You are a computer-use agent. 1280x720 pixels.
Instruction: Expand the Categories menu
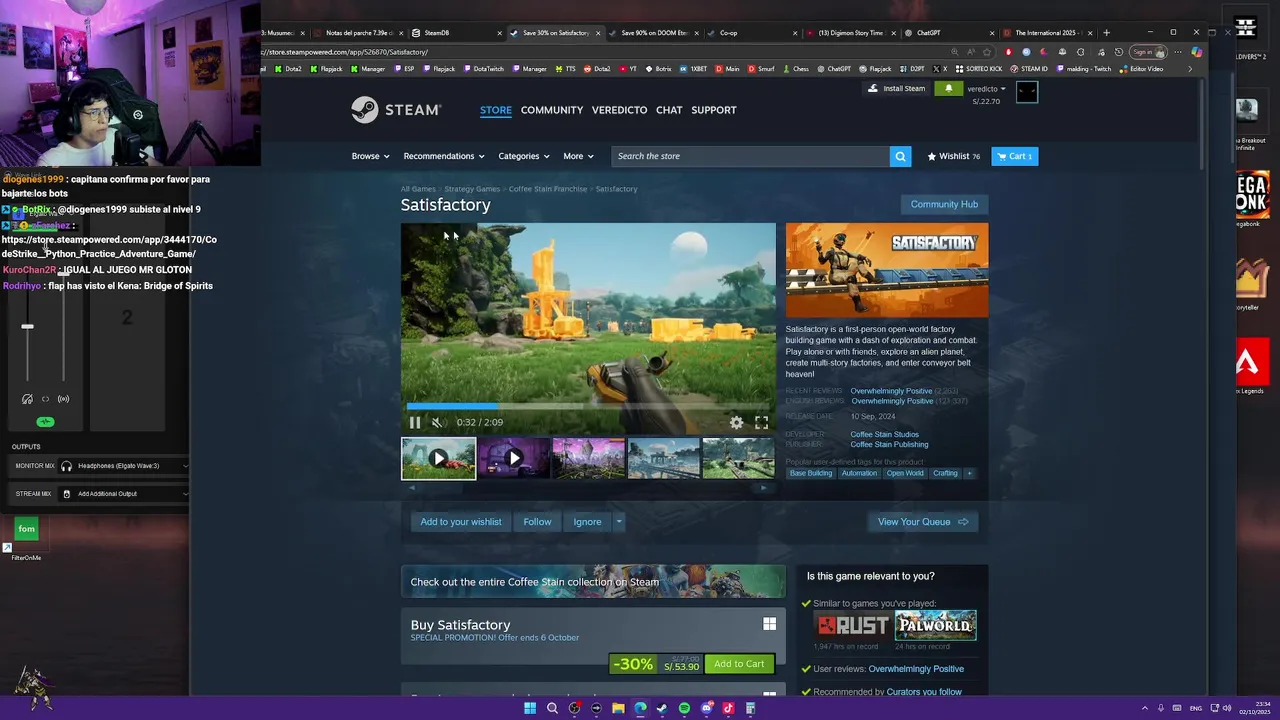point(524,156)
